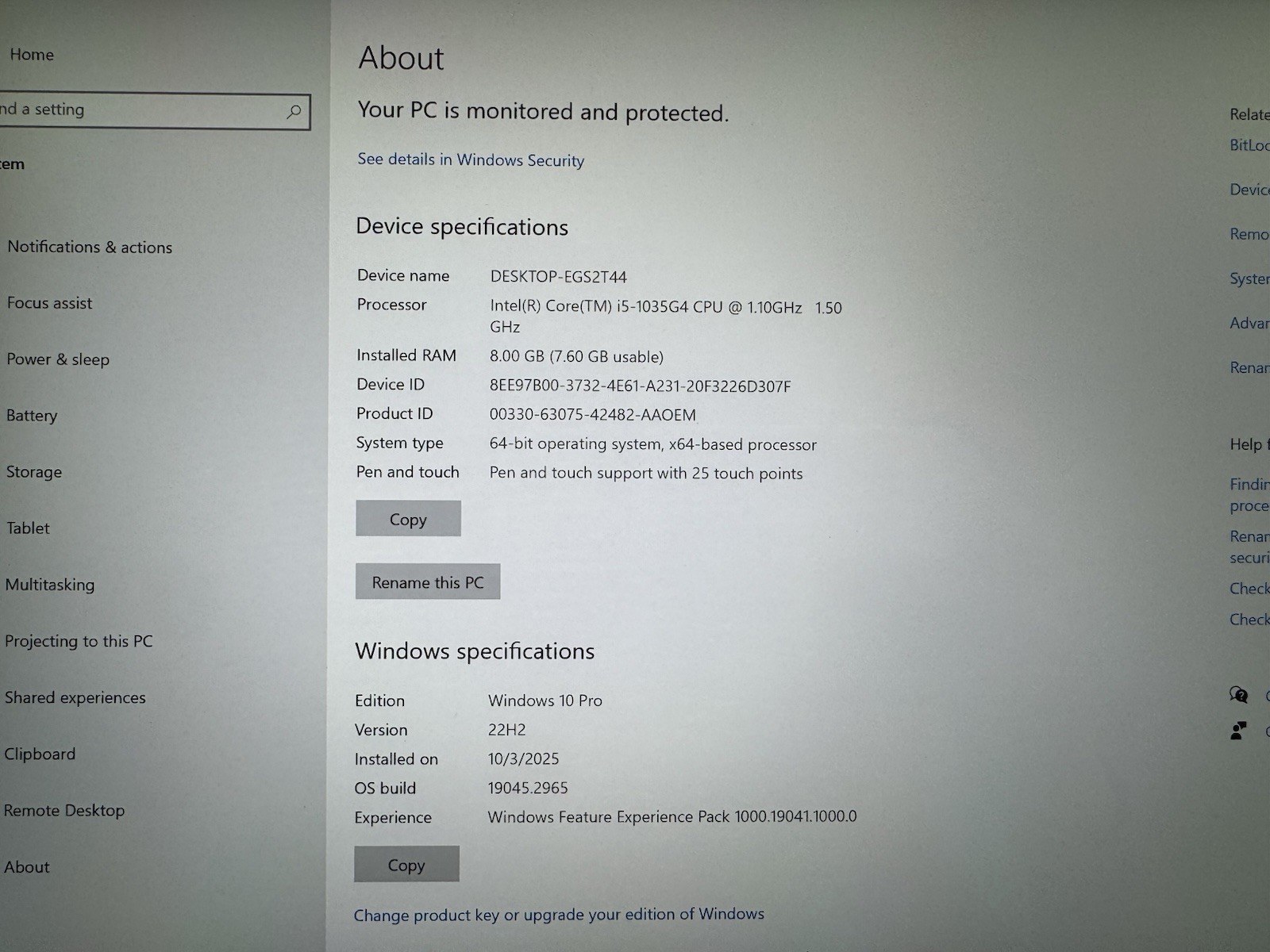Click device name DESKTOP-EGS2T44

click(558, 277)
